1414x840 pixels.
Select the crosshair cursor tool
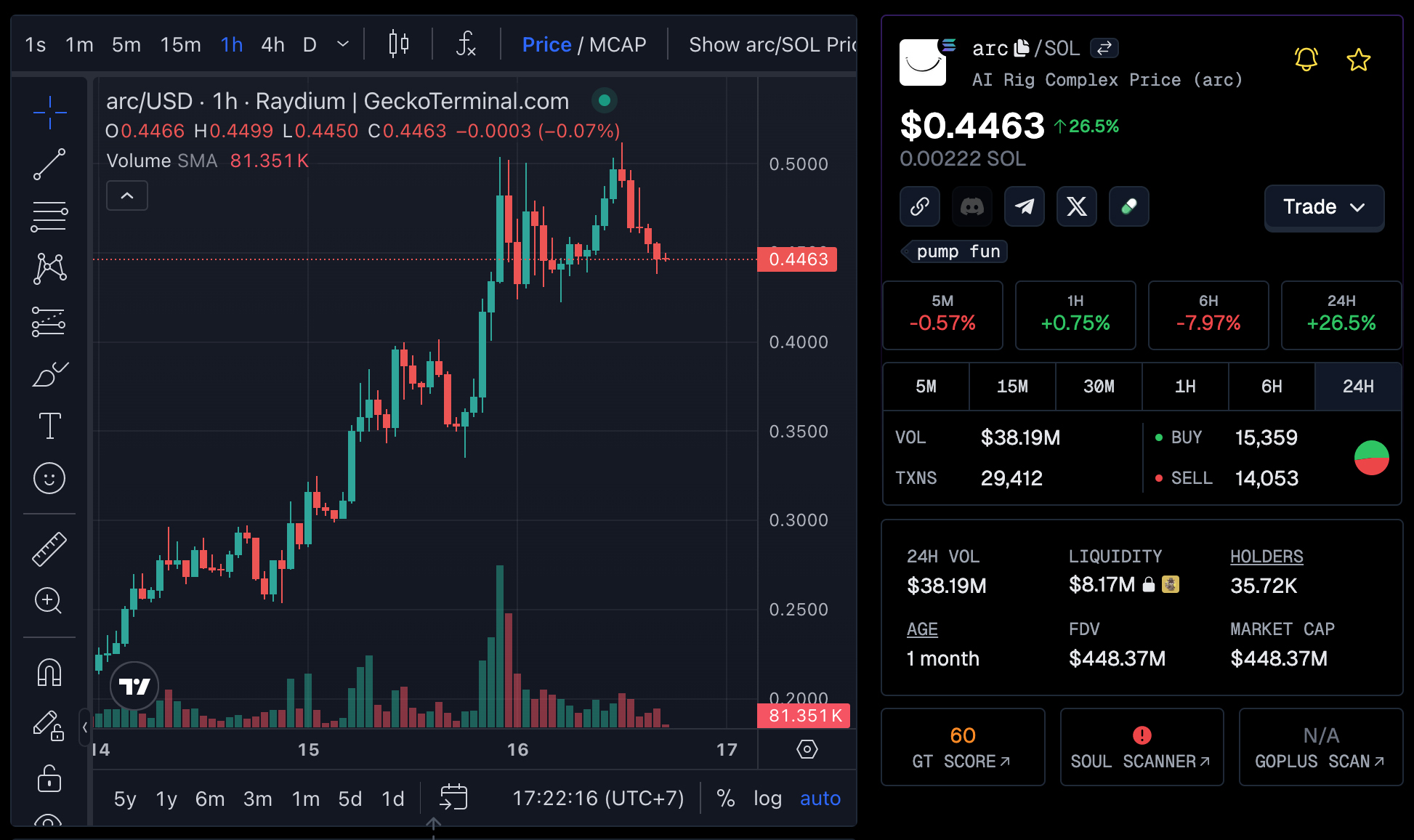[x=49, y=112]
